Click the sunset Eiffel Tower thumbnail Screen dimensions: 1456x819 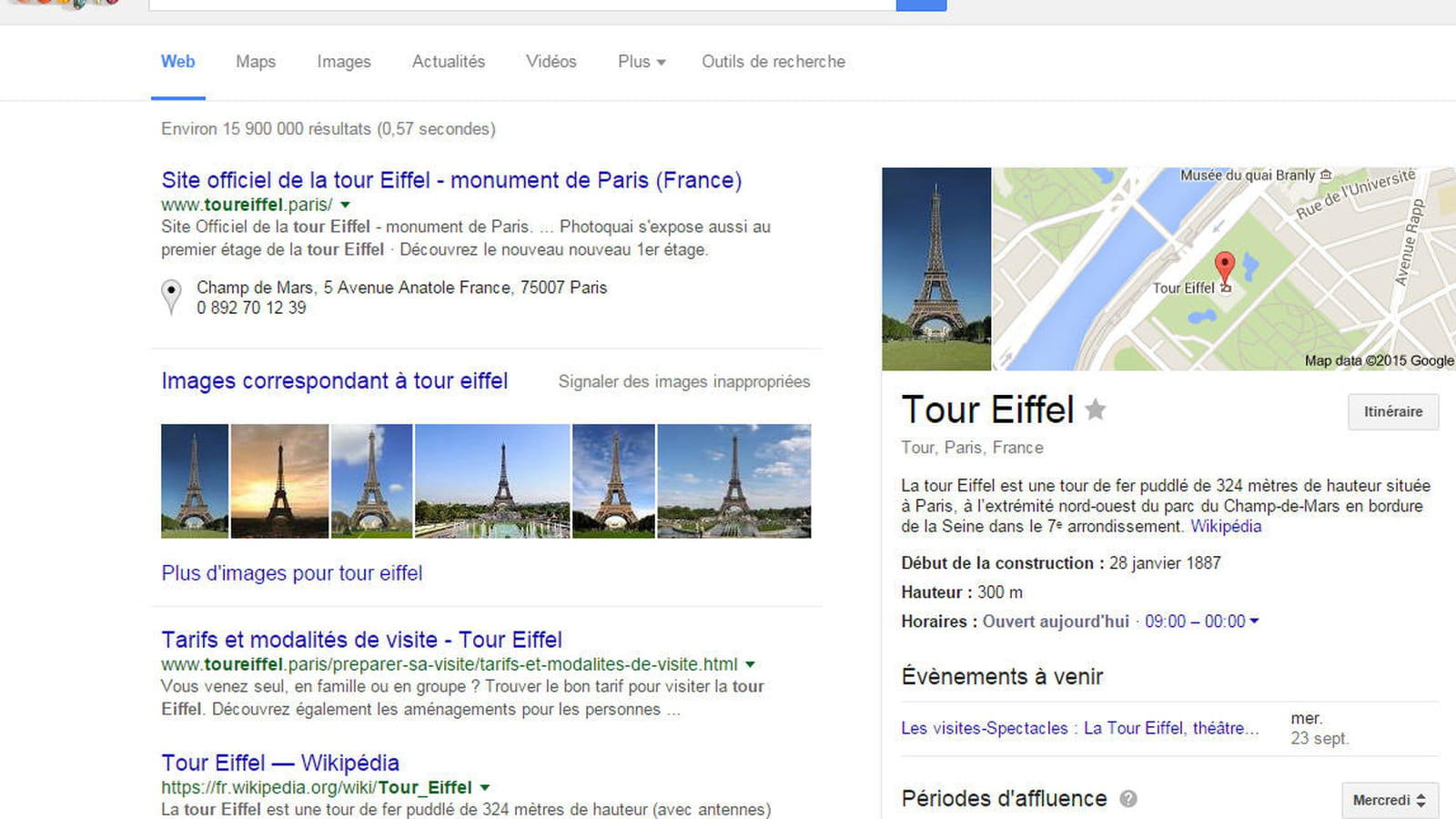pyautogui.click(x=279, y=480)
